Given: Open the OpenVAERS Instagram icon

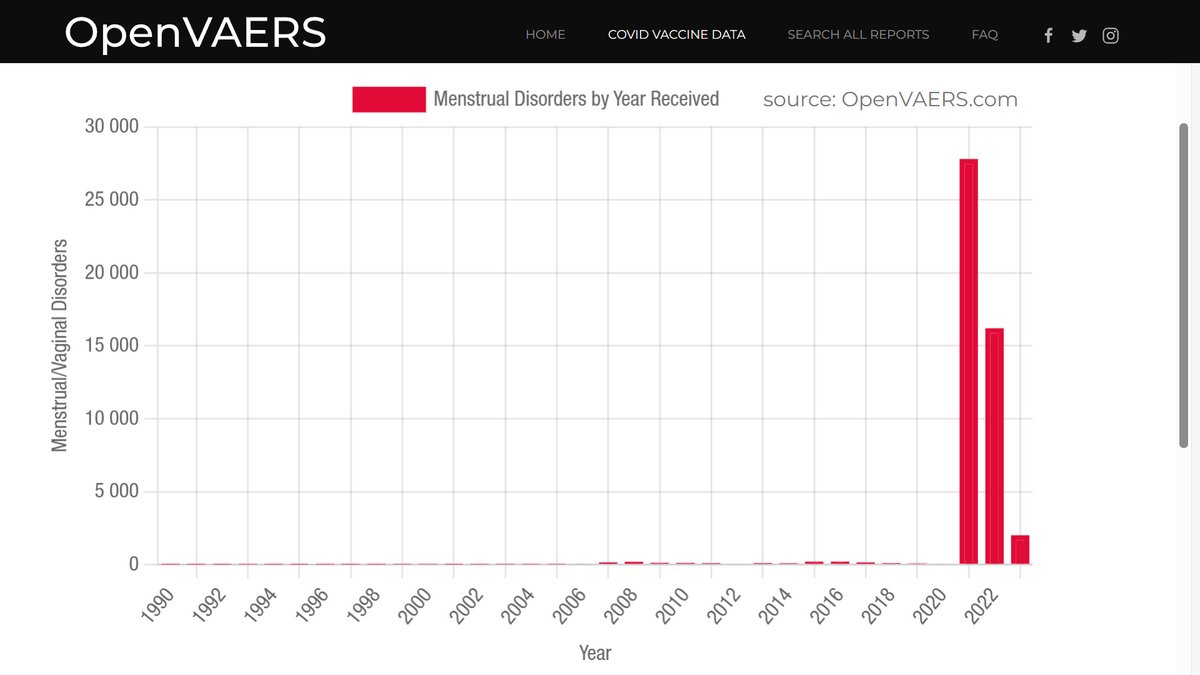Looking at the screenshot, I should (1111, 35).
